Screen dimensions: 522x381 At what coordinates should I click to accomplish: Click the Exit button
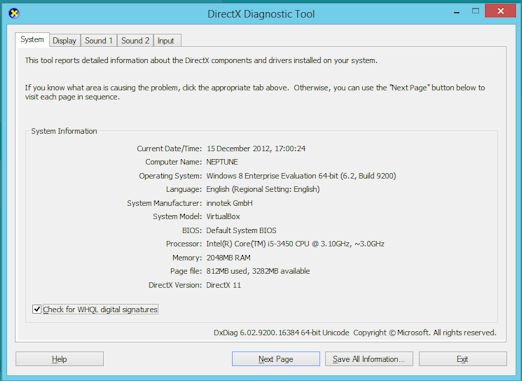[x=463, y=359]
